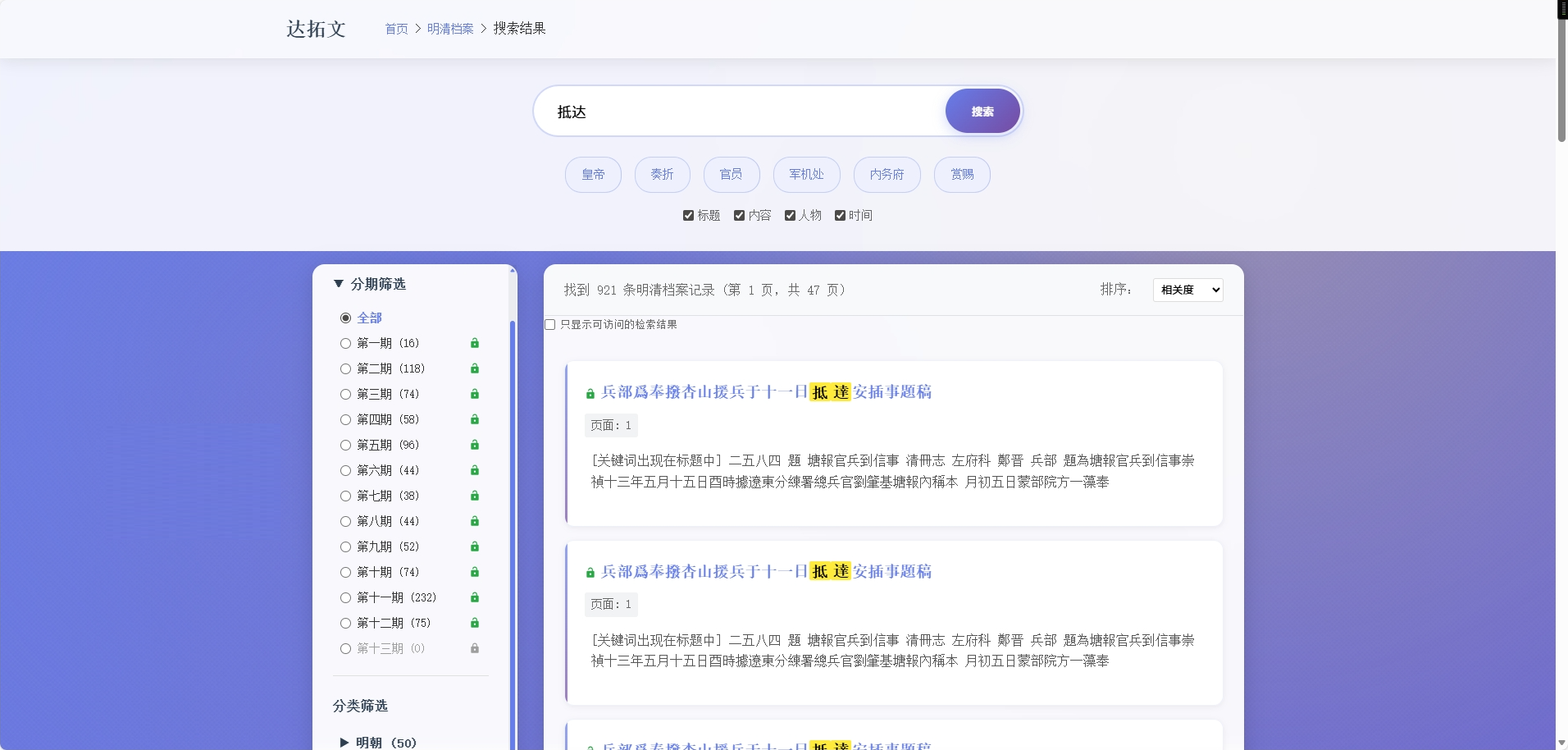1568x750 pixels.
Task: Open the first 兵部 result title link
Action: point(767,392)
